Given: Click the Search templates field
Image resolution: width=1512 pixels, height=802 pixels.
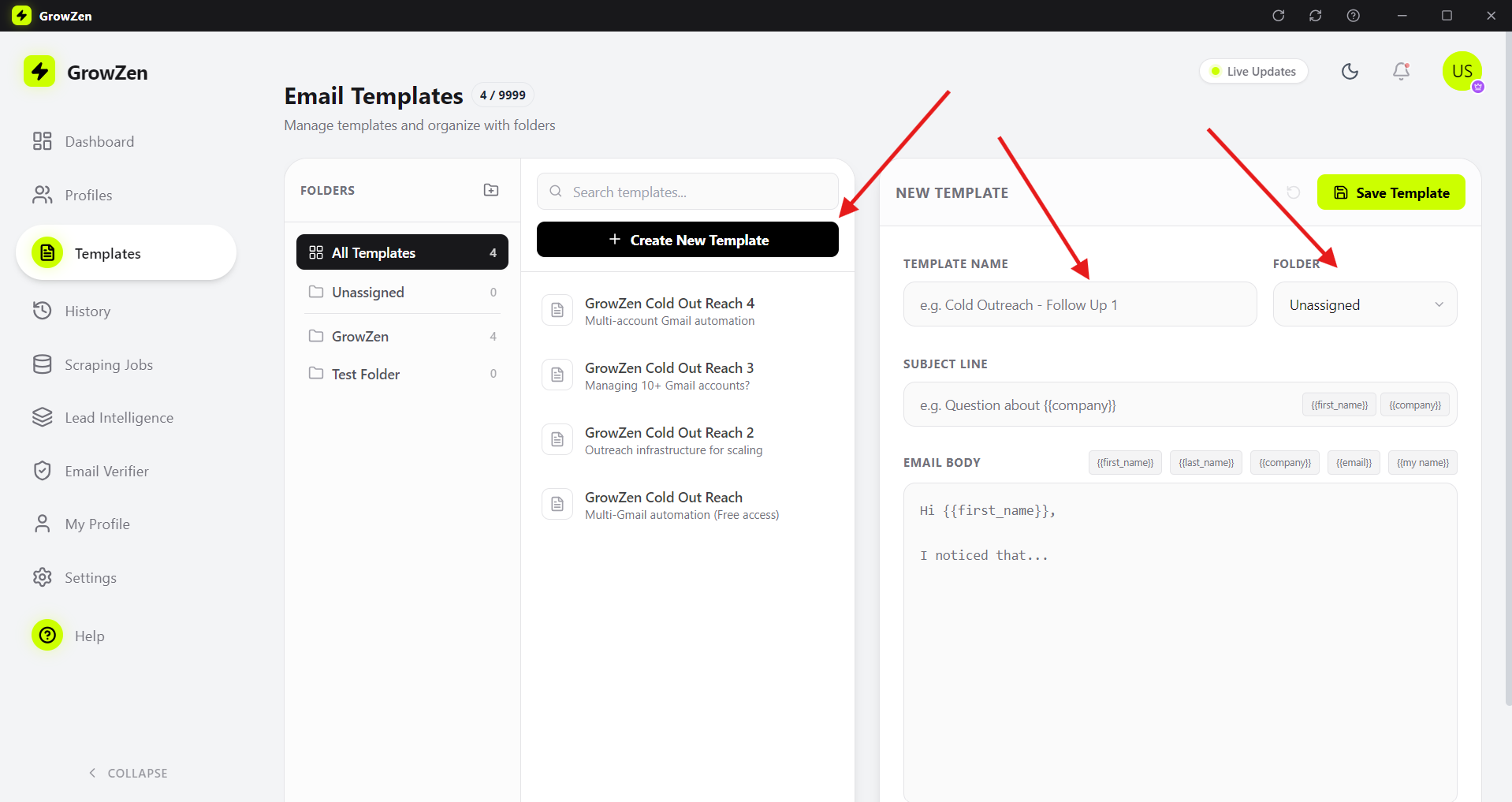Looking at the screenshot, I should (x=687, y=192).
